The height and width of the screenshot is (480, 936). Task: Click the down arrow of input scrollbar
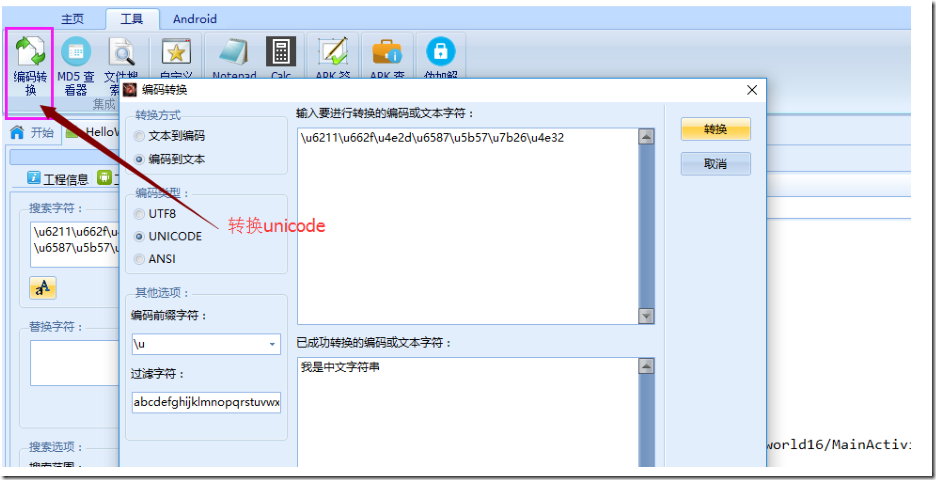(x=646, y=316)
